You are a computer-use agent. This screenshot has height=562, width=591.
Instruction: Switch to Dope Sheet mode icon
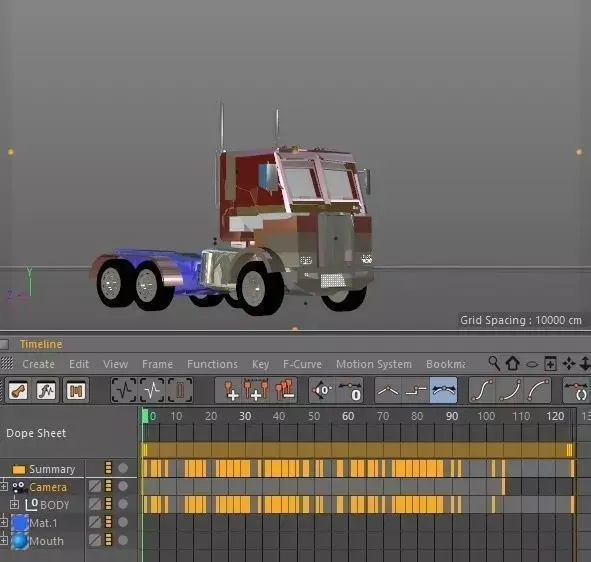pos(18,390)
